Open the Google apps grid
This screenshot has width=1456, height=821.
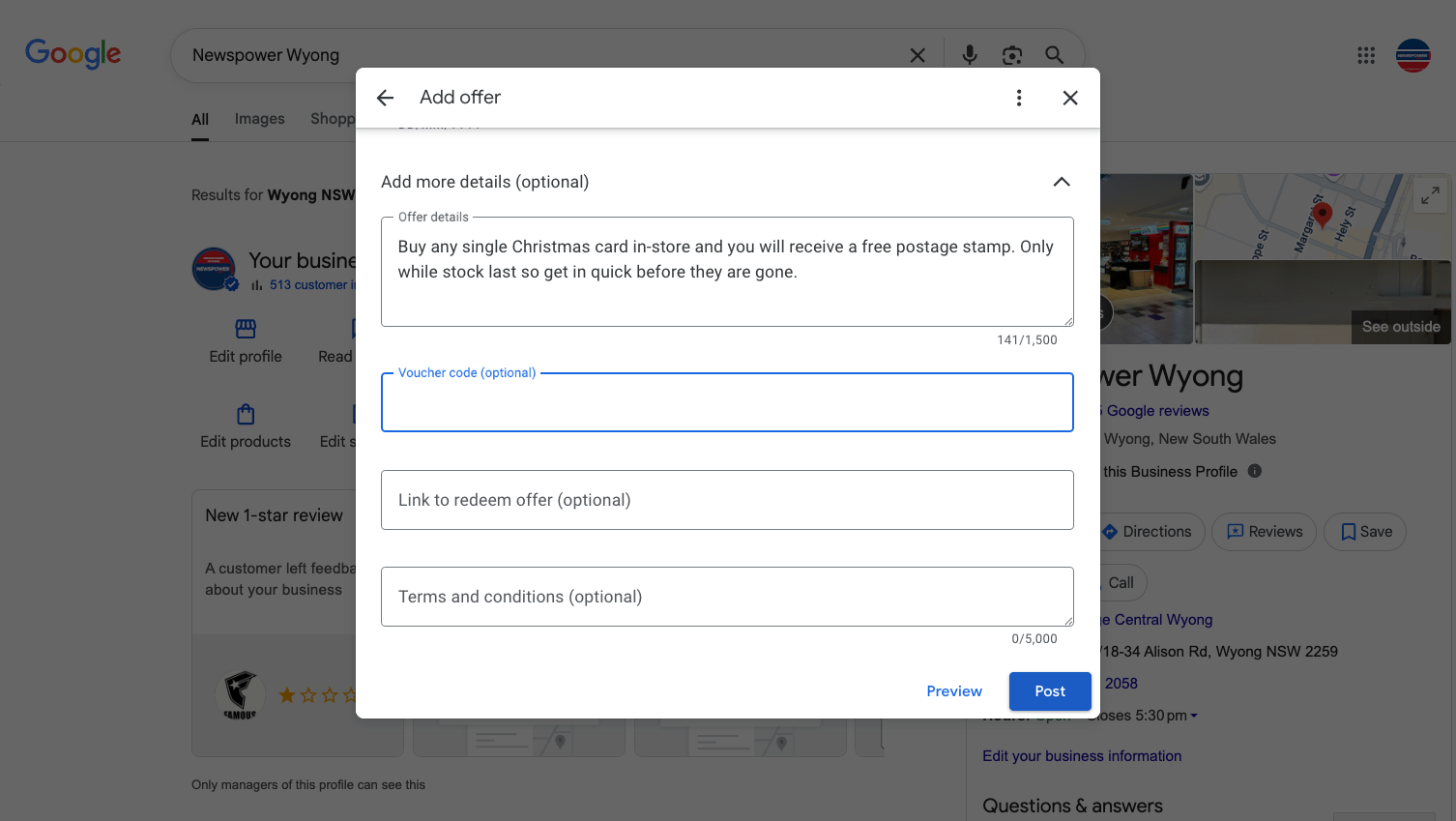pyautogui.click(x=1366, y=56)
